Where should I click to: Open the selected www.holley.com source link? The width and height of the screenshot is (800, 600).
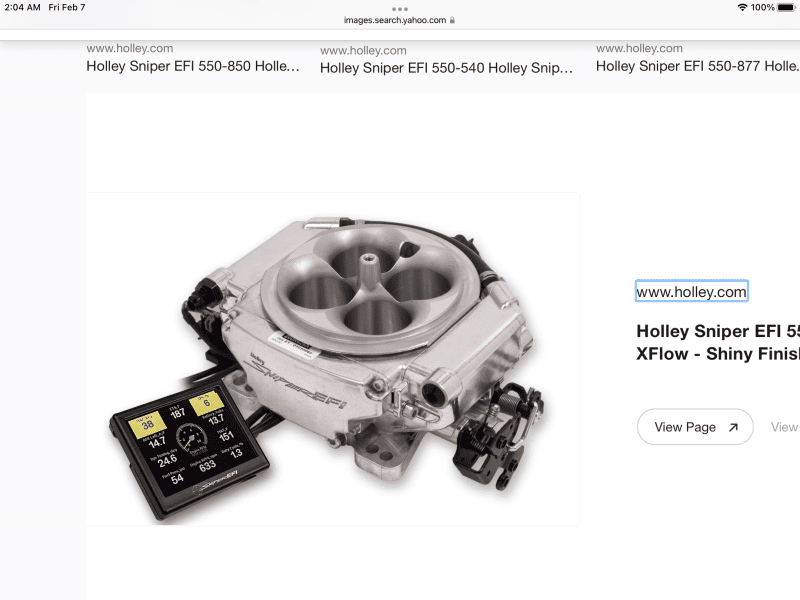click(691, 291)
